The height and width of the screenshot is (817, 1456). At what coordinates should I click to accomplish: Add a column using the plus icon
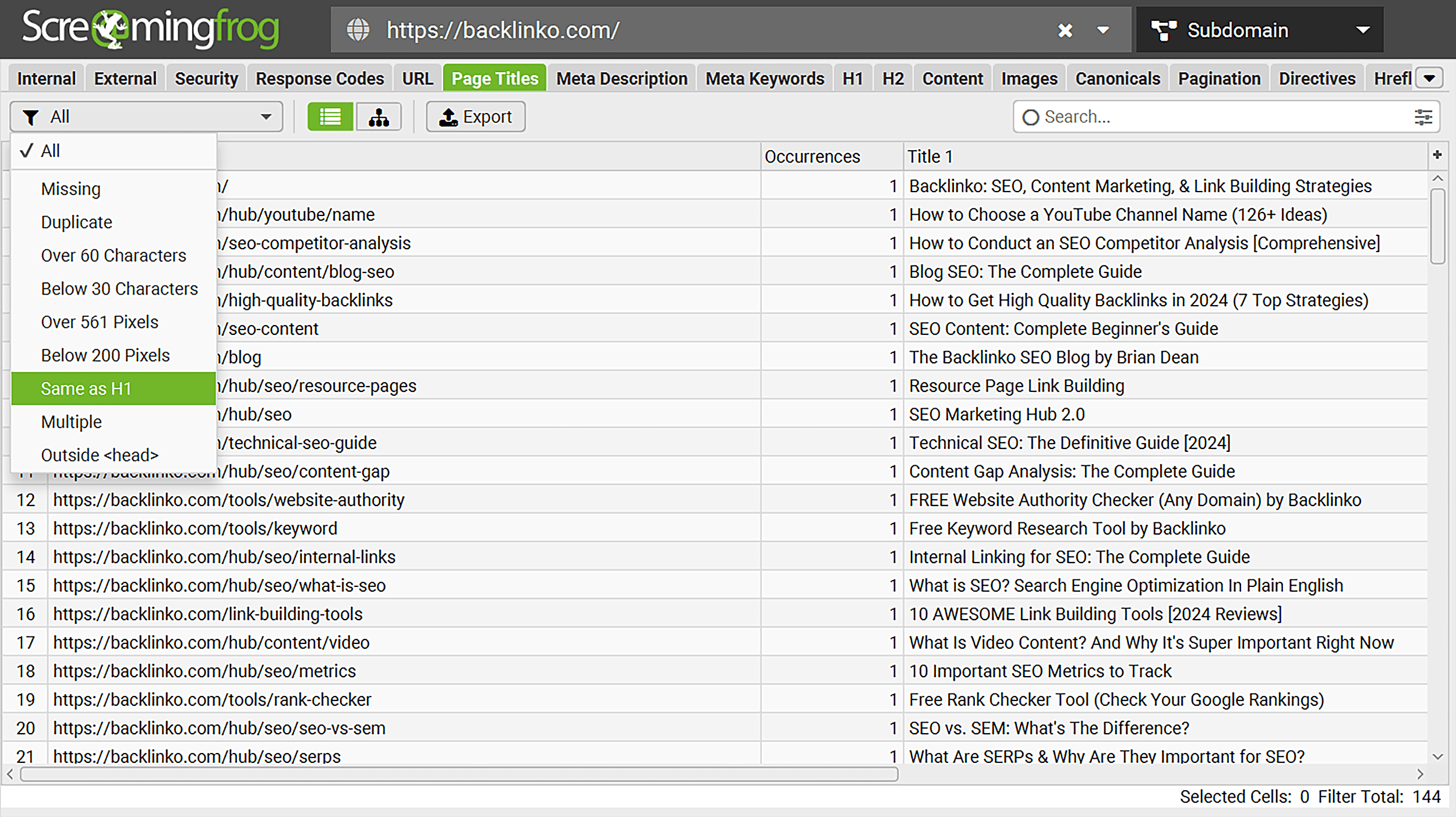[1437, 156]
